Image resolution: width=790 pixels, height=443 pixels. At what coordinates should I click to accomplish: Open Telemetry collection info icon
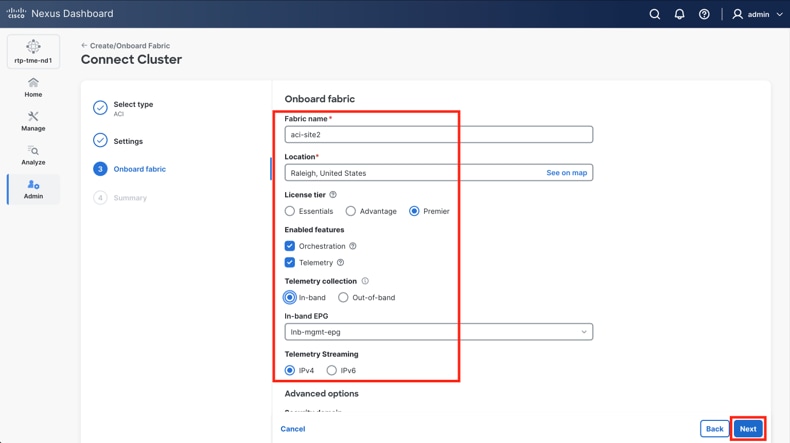click(365, 281)
